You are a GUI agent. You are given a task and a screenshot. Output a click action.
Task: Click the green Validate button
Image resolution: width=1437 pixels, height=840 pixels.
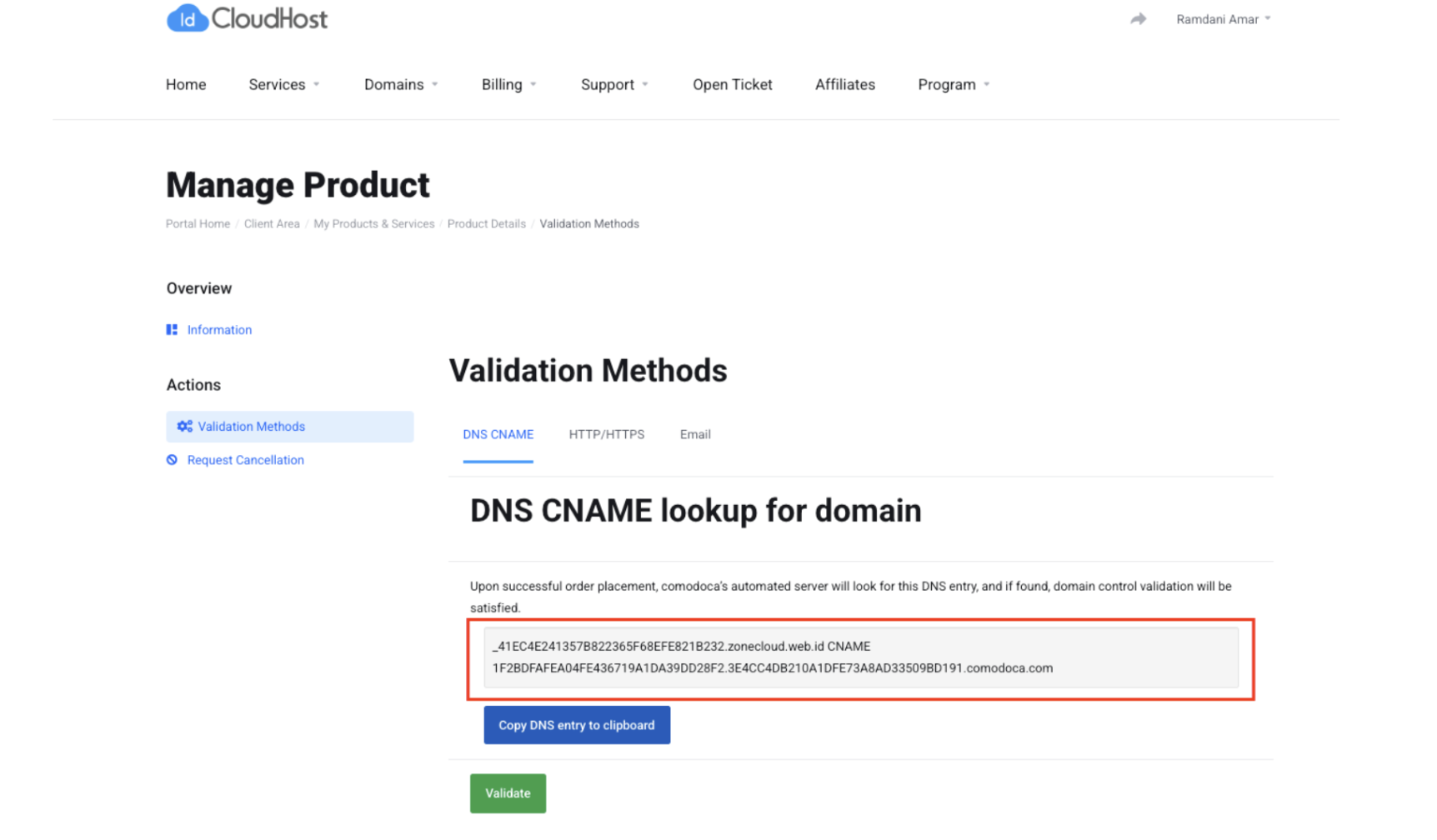(508, 794)
